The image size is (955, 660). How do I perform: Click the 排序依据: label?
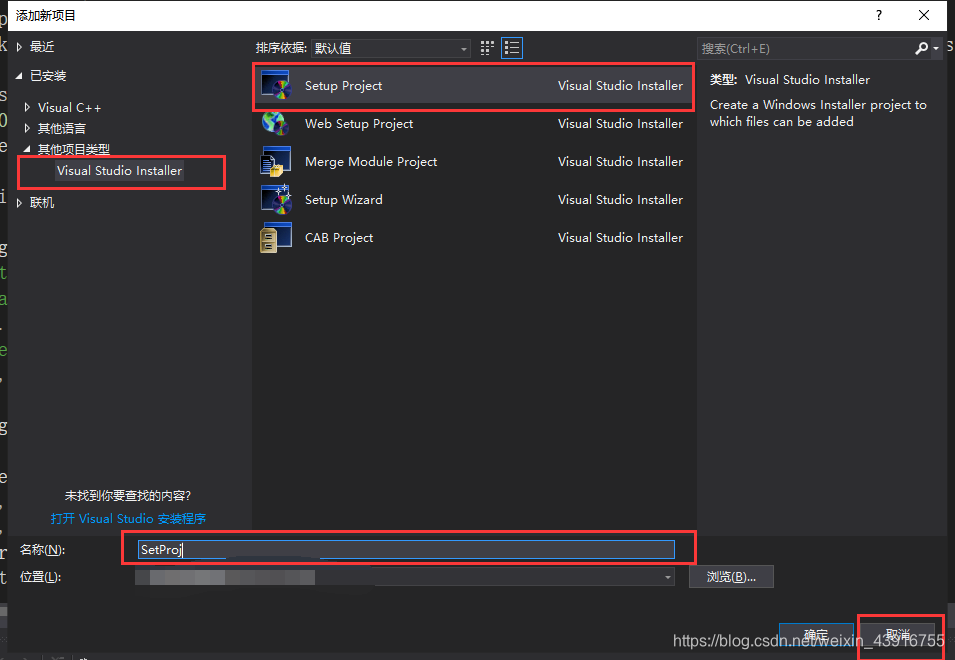click(x=281, y=47)
